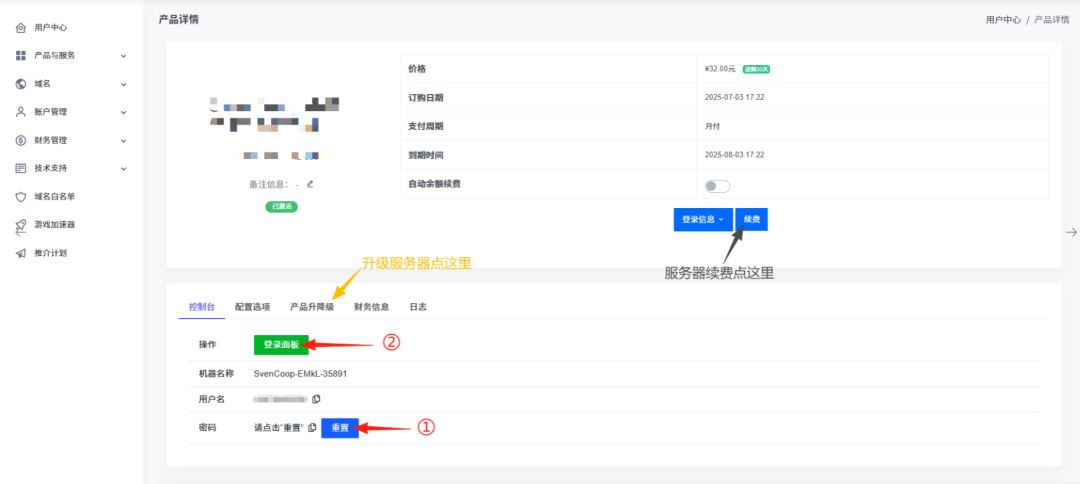Click order date 2025-07-03 17:22
This screenshot has width=1080, height=484.
pyautogui.click(x=734, y=98)
